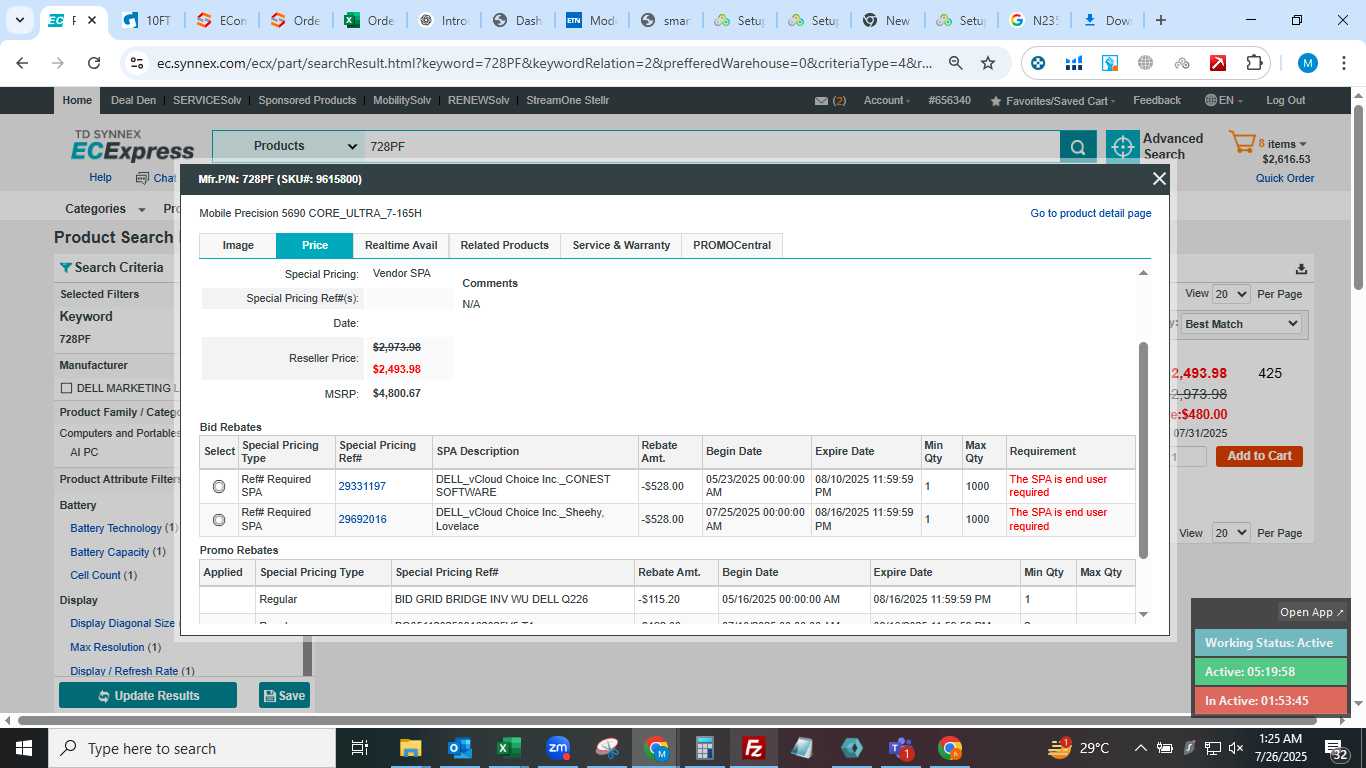Select SPA radio for ref 29692016
Screen dimensions: 1366x768
pyautogui.click(x=219, y=520)
